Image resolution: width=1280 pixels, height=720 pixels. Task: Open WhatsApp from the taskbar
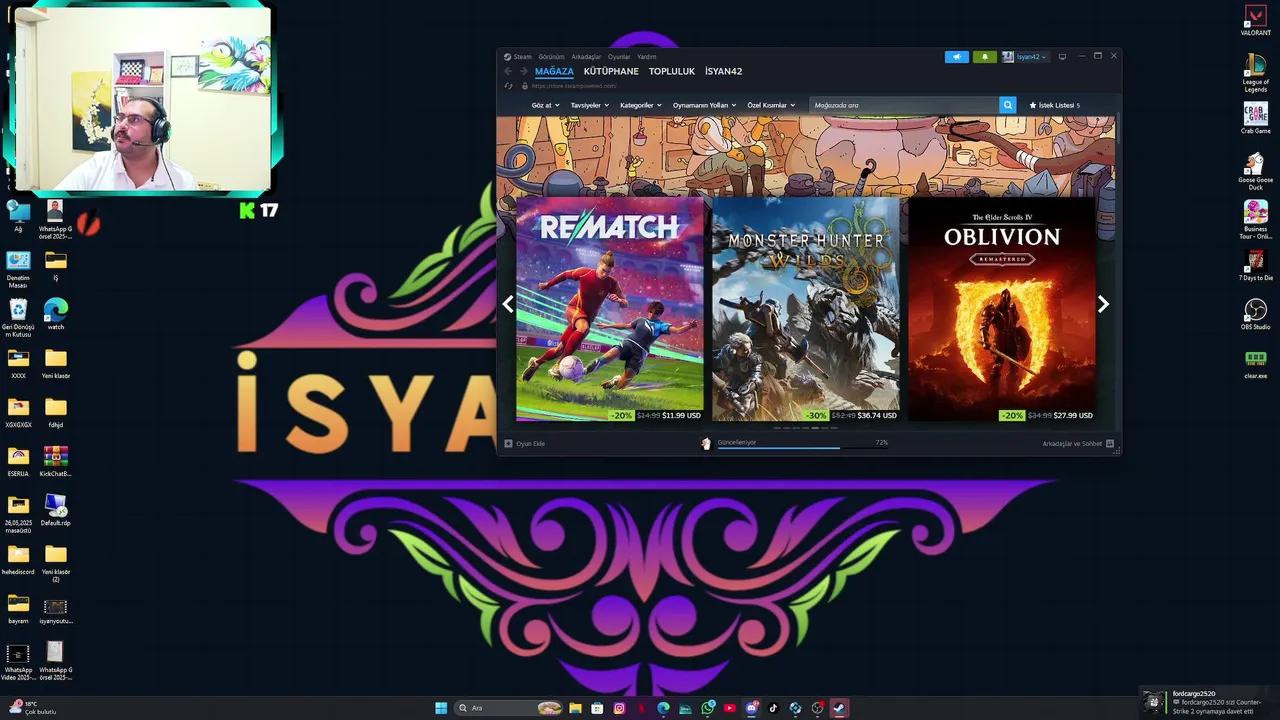pos(708,708)
